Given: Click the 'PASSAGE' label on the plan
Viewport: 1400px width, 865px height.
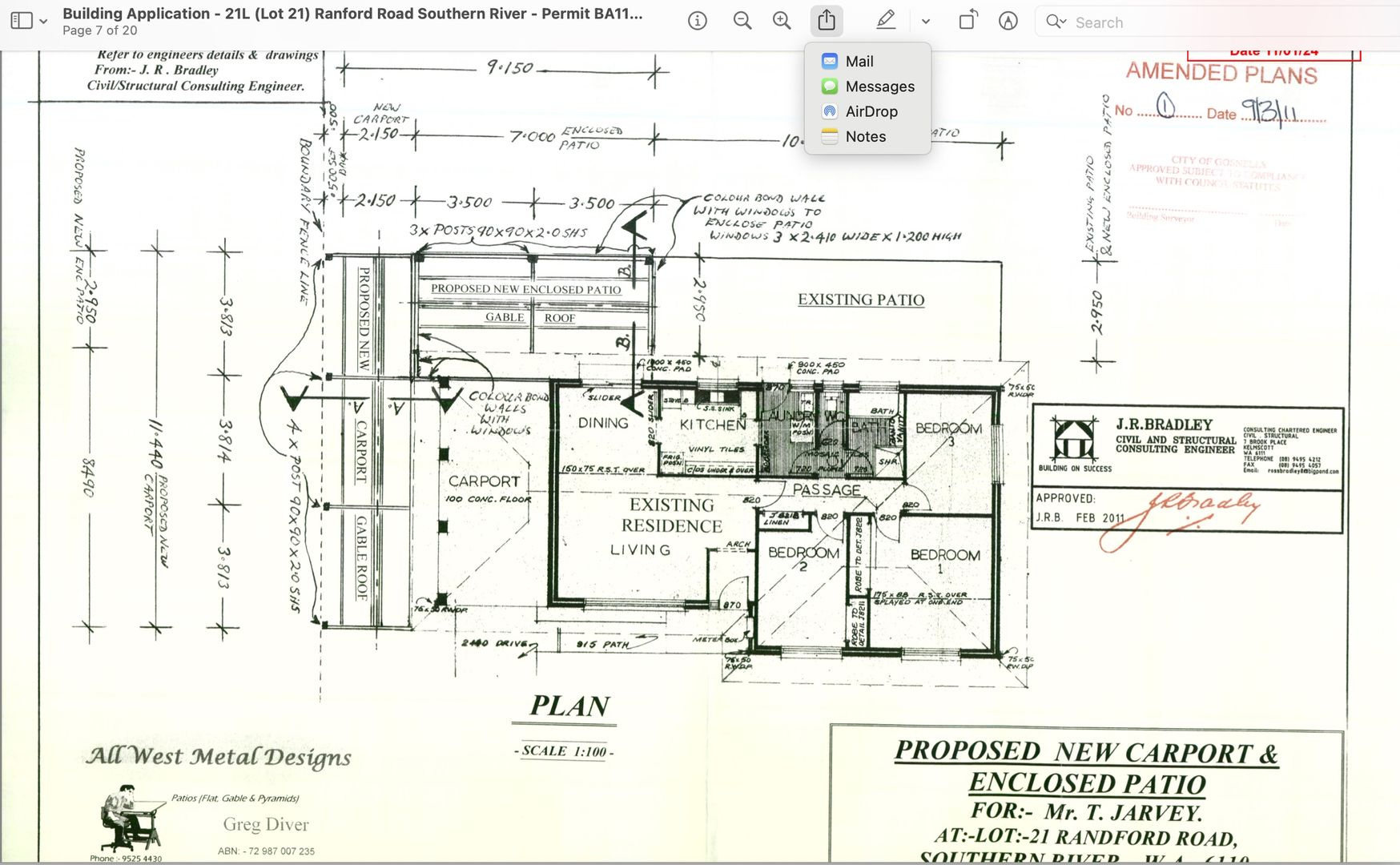Looking at the screenshot, I should (x=827, y=489).
